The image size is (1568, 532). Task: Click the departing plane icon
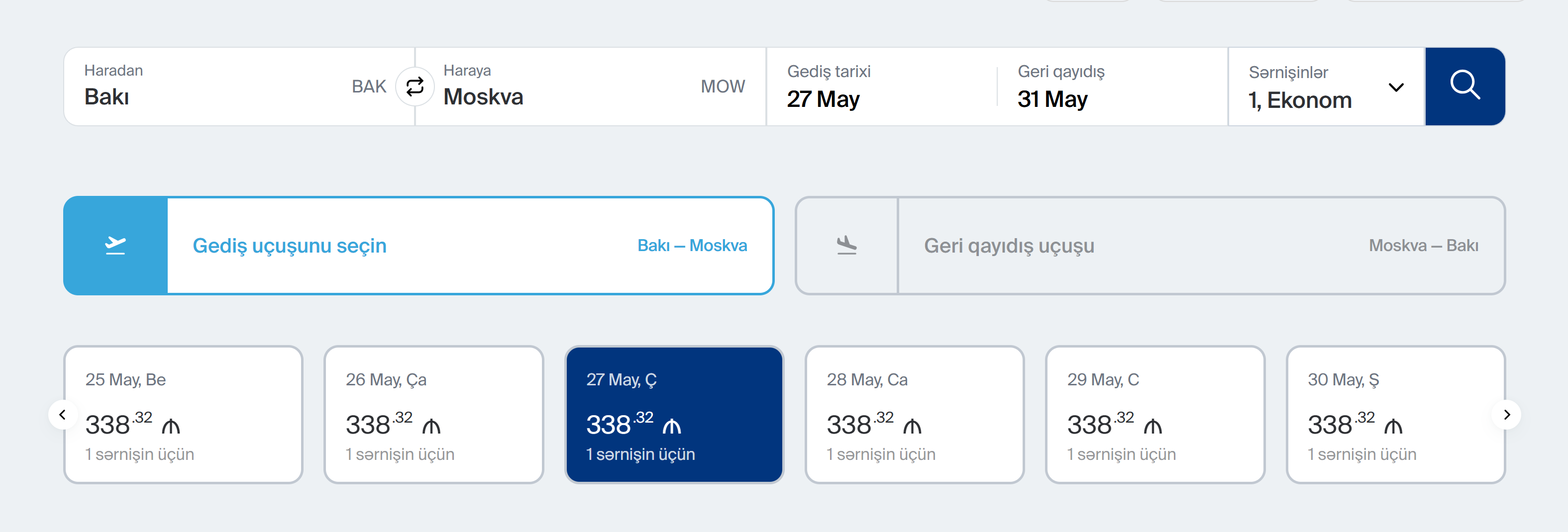point(115,246)
